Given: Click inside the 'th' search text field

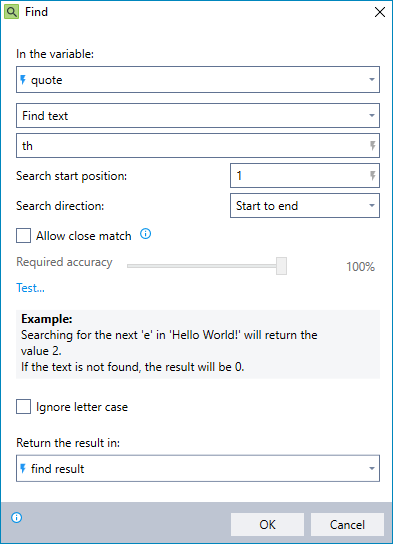Looking at the screenshot, I should click(193, 146).
